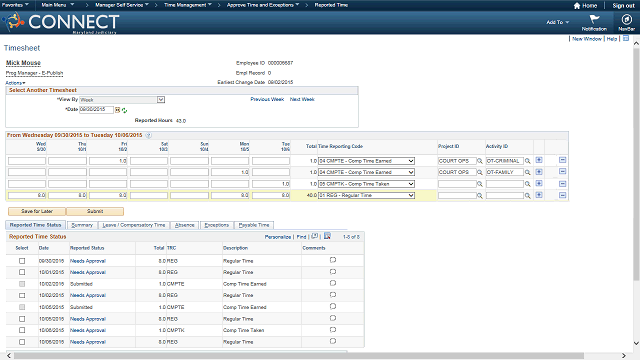The image size is (640, 360).
Task: Switch to the Absence tab
Action: pos(184,225)
